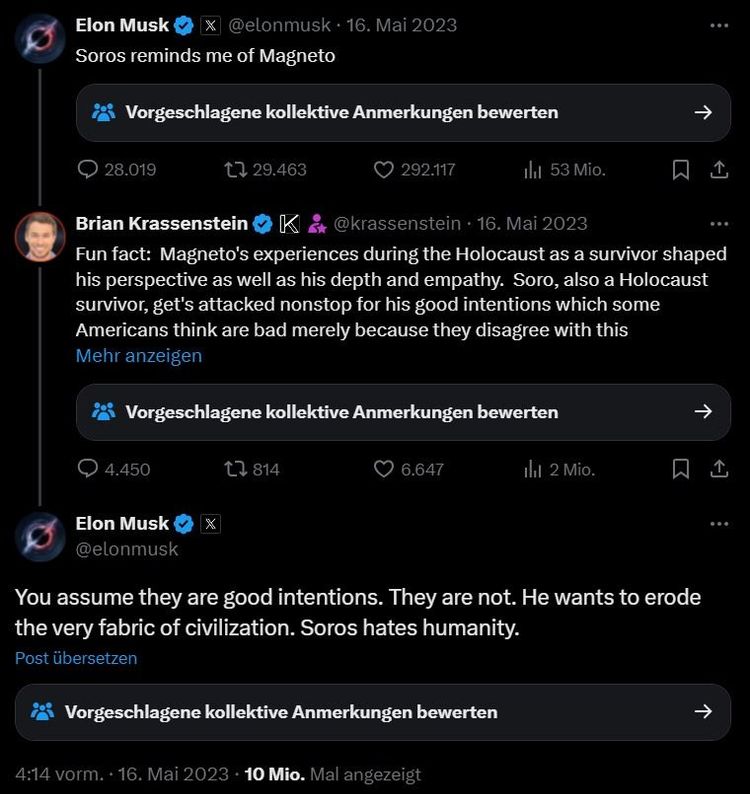Image resolution: width=750 pixels, height=794 pixels.
Task: Like Brian Krassenstein's post
Action: click(384, 469)
